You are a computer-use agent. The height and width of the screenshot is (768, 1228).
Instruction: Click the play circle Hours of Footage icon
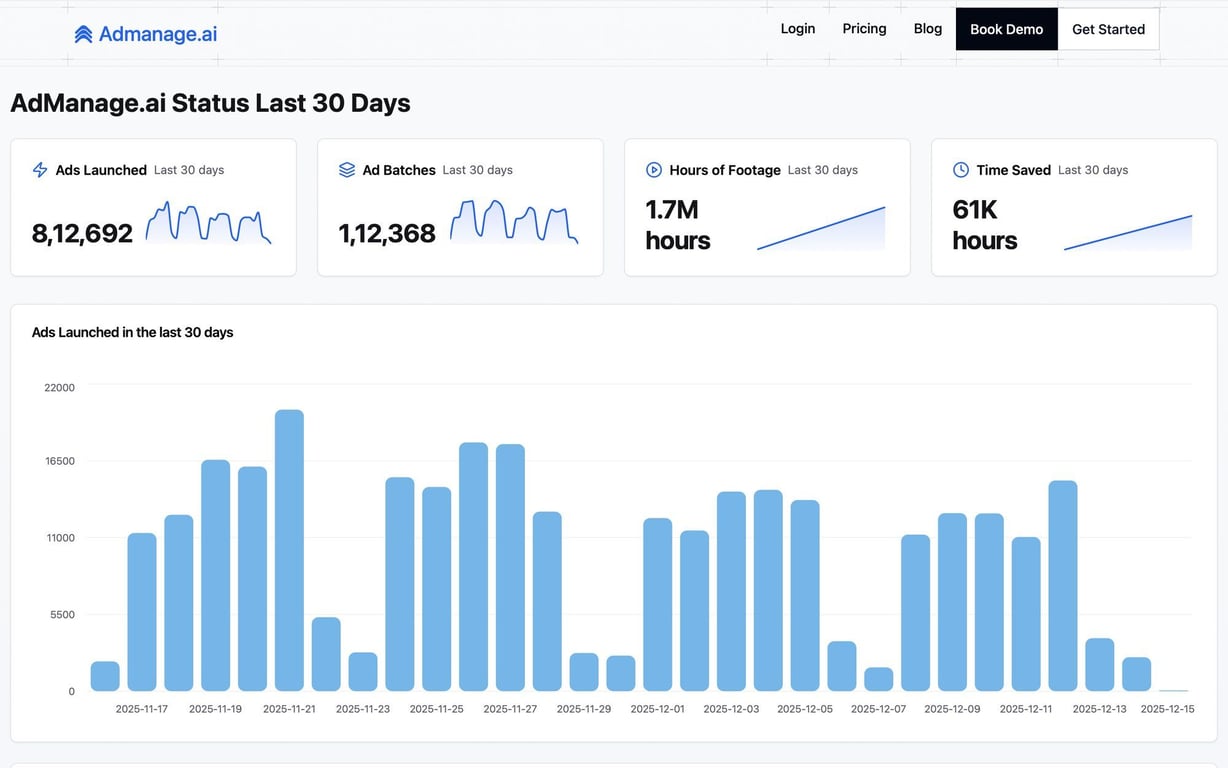point(654,170)
